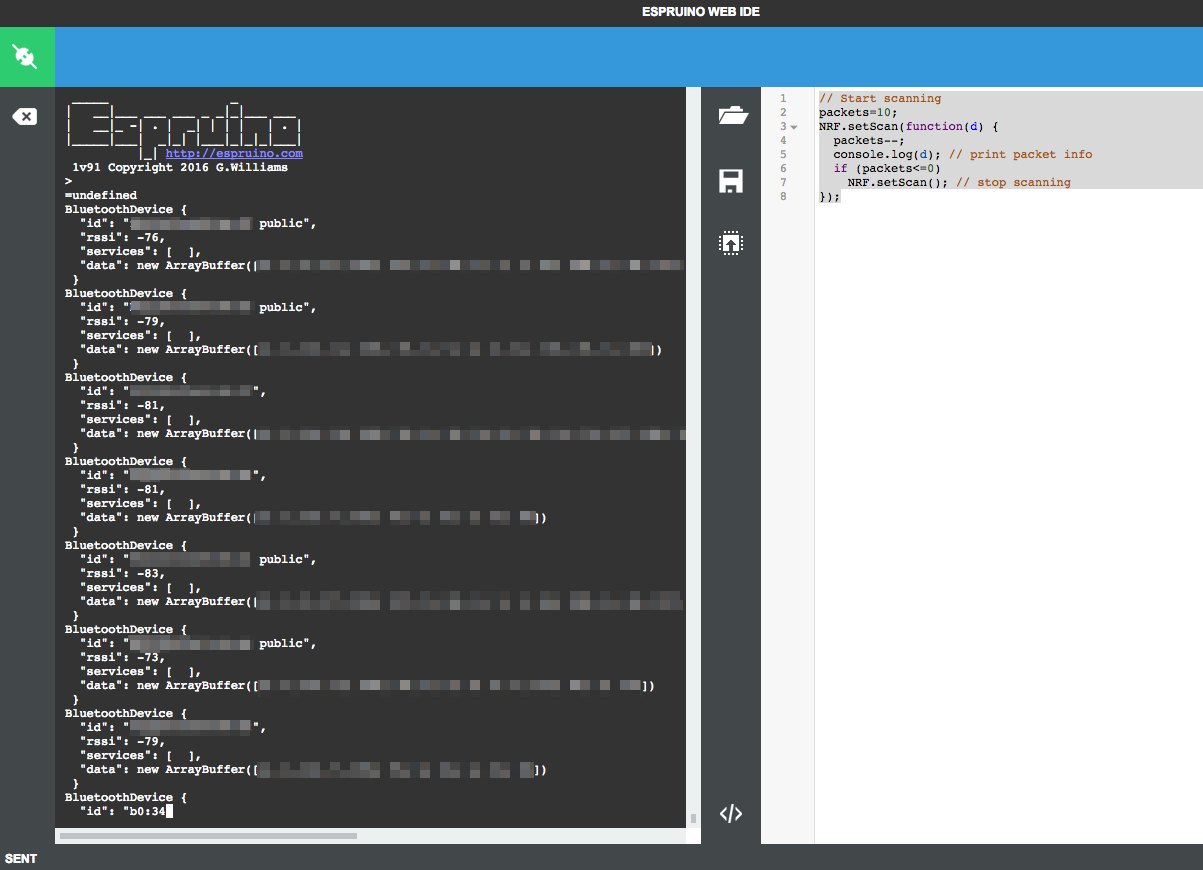The width and height of the screenshot is (1203, 870).
Task: Click the '"rssi": -76' terminal line
Action: pos(122,237)
